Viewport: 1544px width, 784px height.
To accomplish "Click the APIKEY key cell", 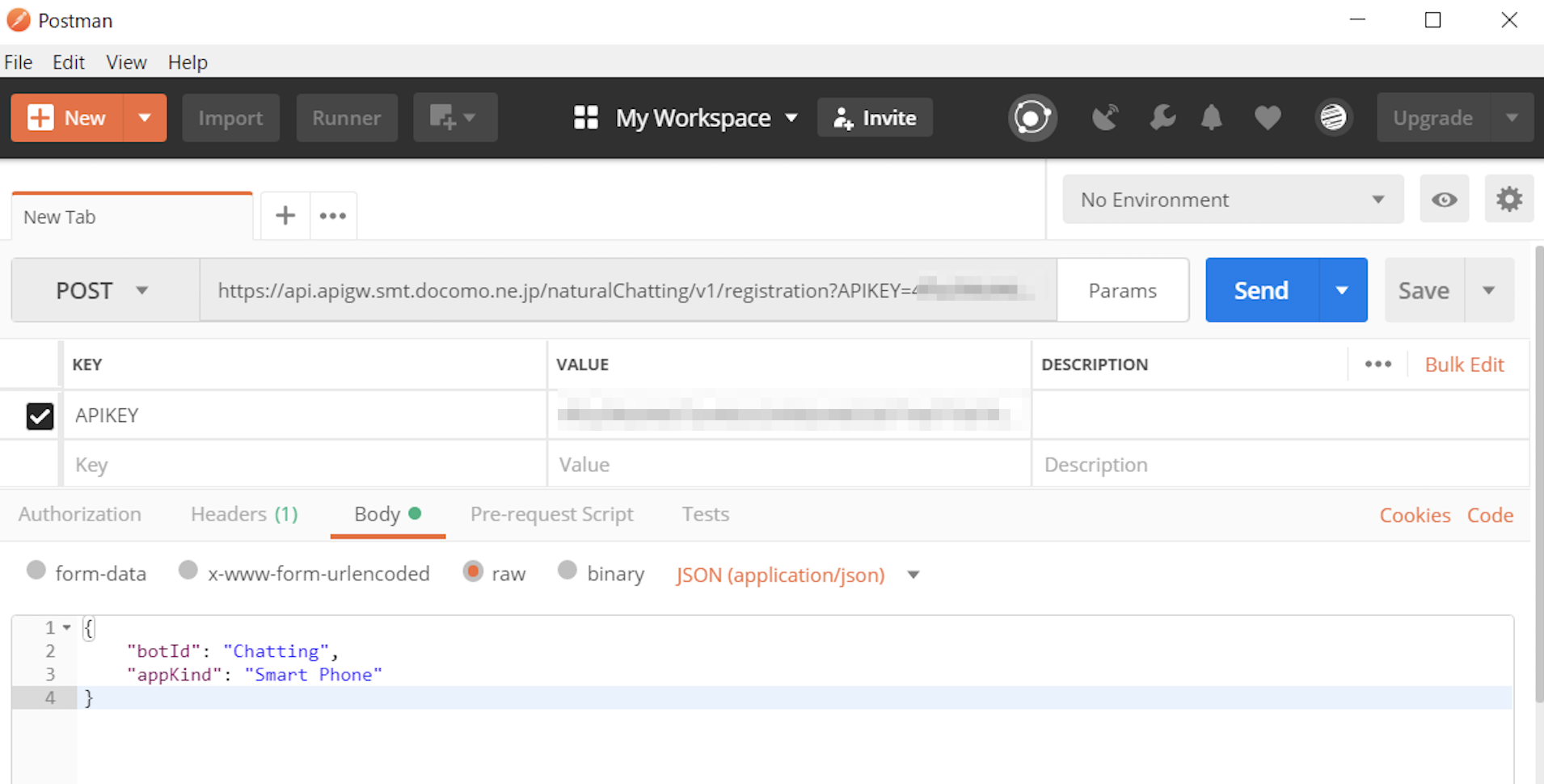I will pyautogui.click(x=305, y=415).
